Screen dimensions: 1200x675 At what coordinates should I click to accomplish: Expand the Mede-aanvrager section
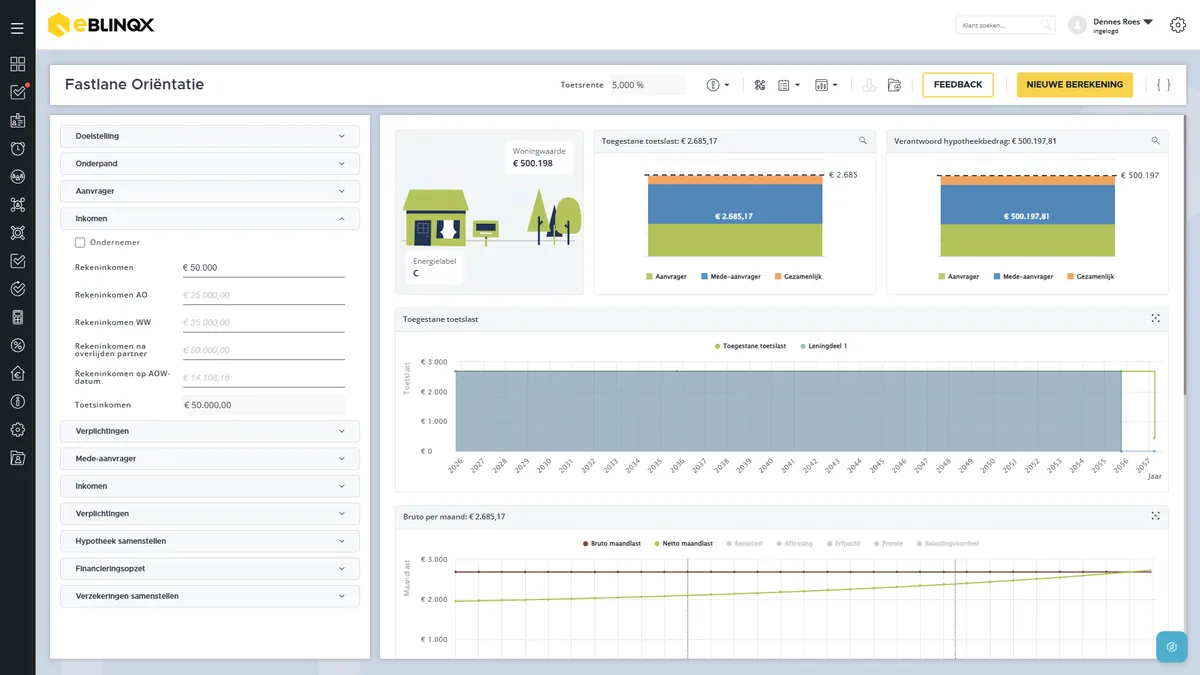210,458
